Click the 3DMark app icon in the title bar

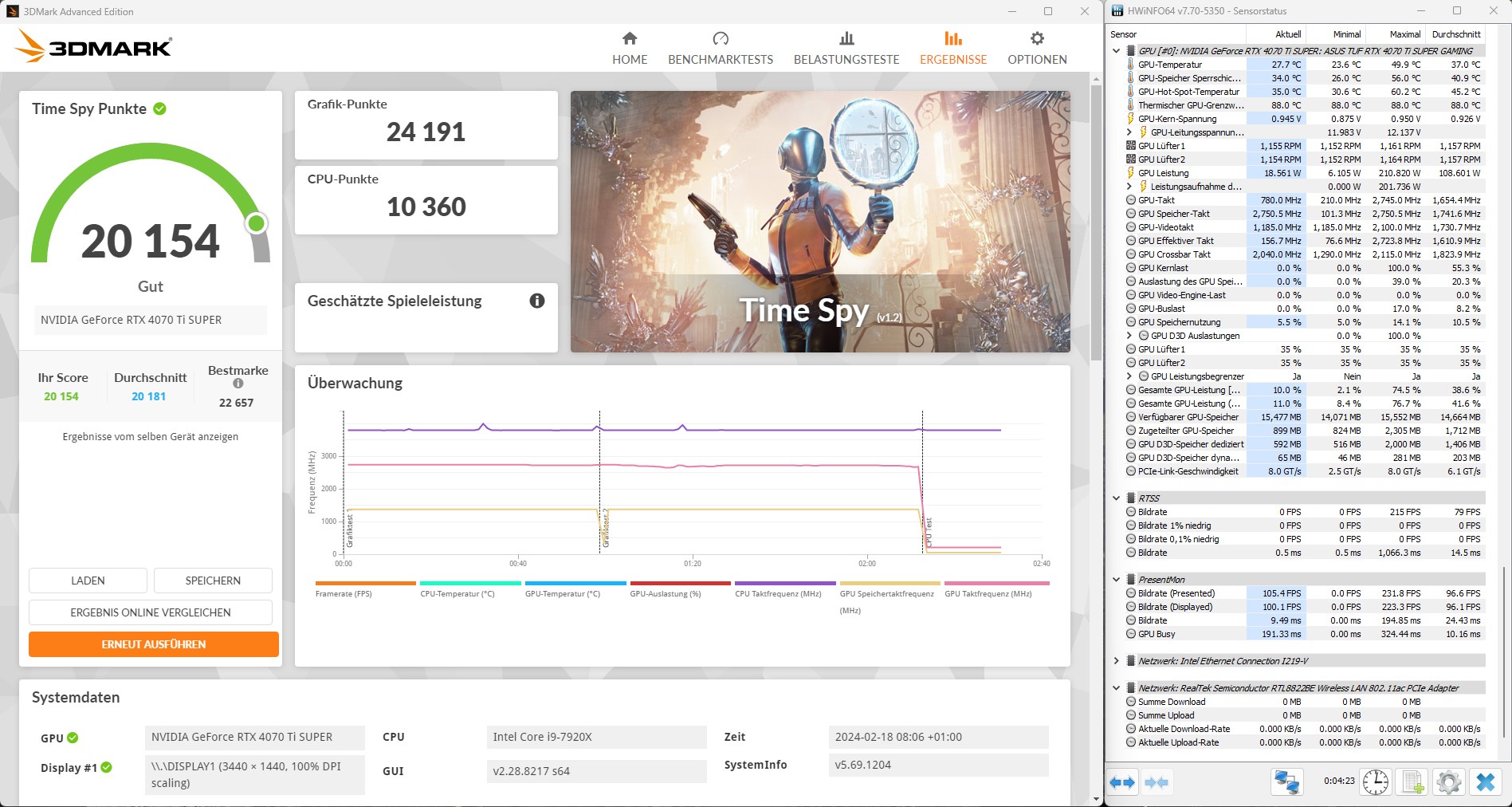pyautogui.click(x=13, y=11)
